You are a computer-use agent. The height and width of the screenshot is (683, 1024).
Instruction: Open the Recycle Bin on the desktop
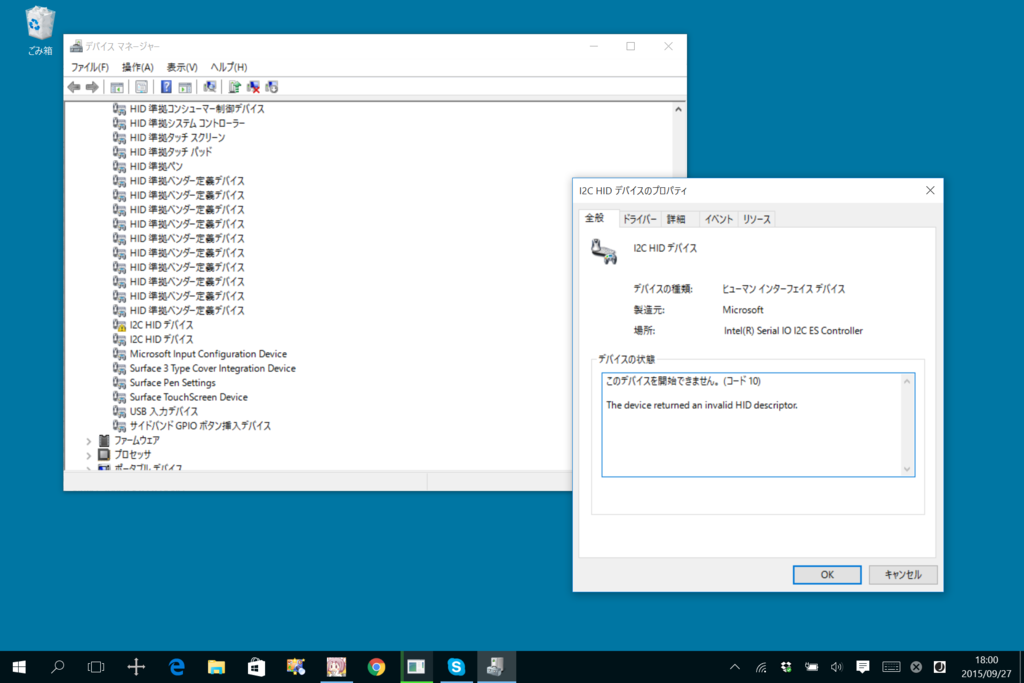40,30
